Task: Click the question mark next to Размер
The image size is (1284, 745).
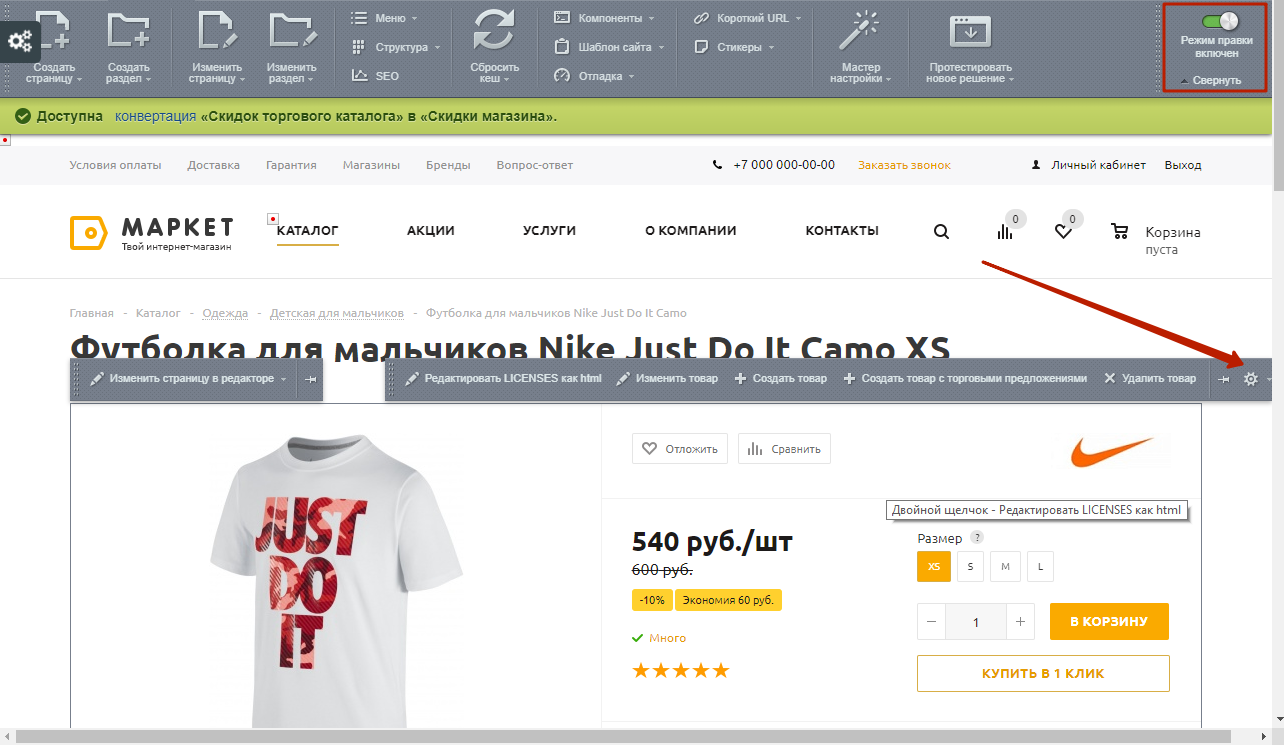Action: pyautogui.click(x=977, y=538)
